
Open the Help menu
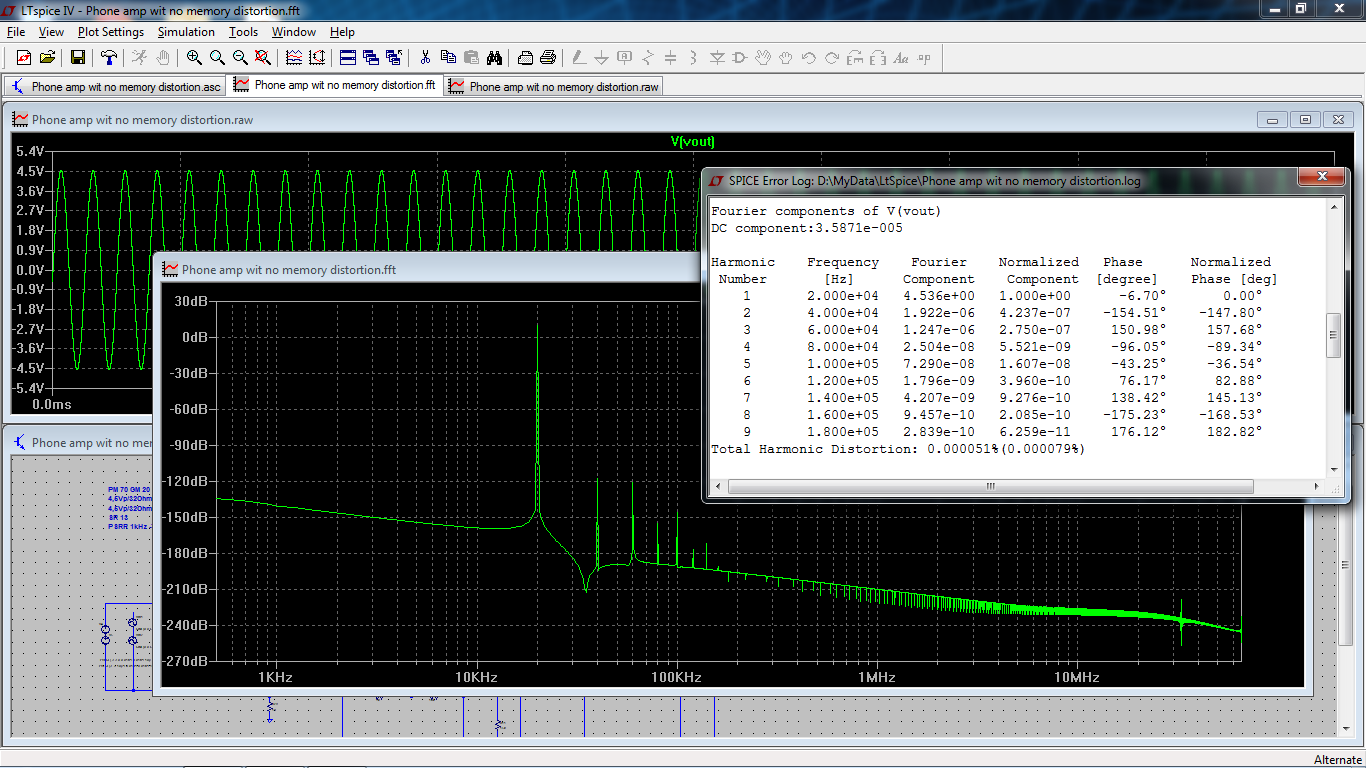coord(342,32)
